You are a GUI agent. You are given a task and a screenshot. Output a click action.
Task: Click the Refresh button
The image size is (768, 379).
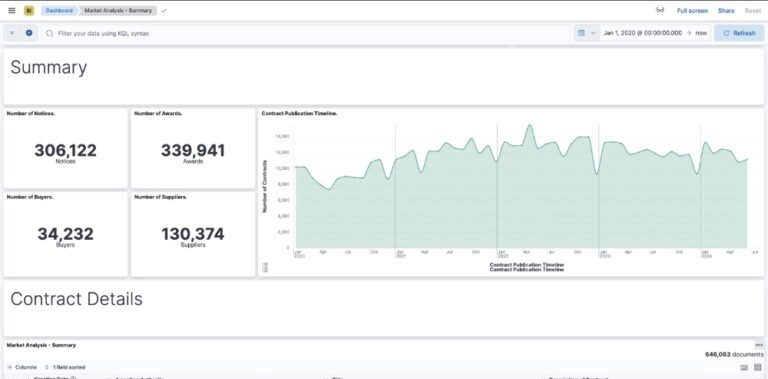pos(739,33)
